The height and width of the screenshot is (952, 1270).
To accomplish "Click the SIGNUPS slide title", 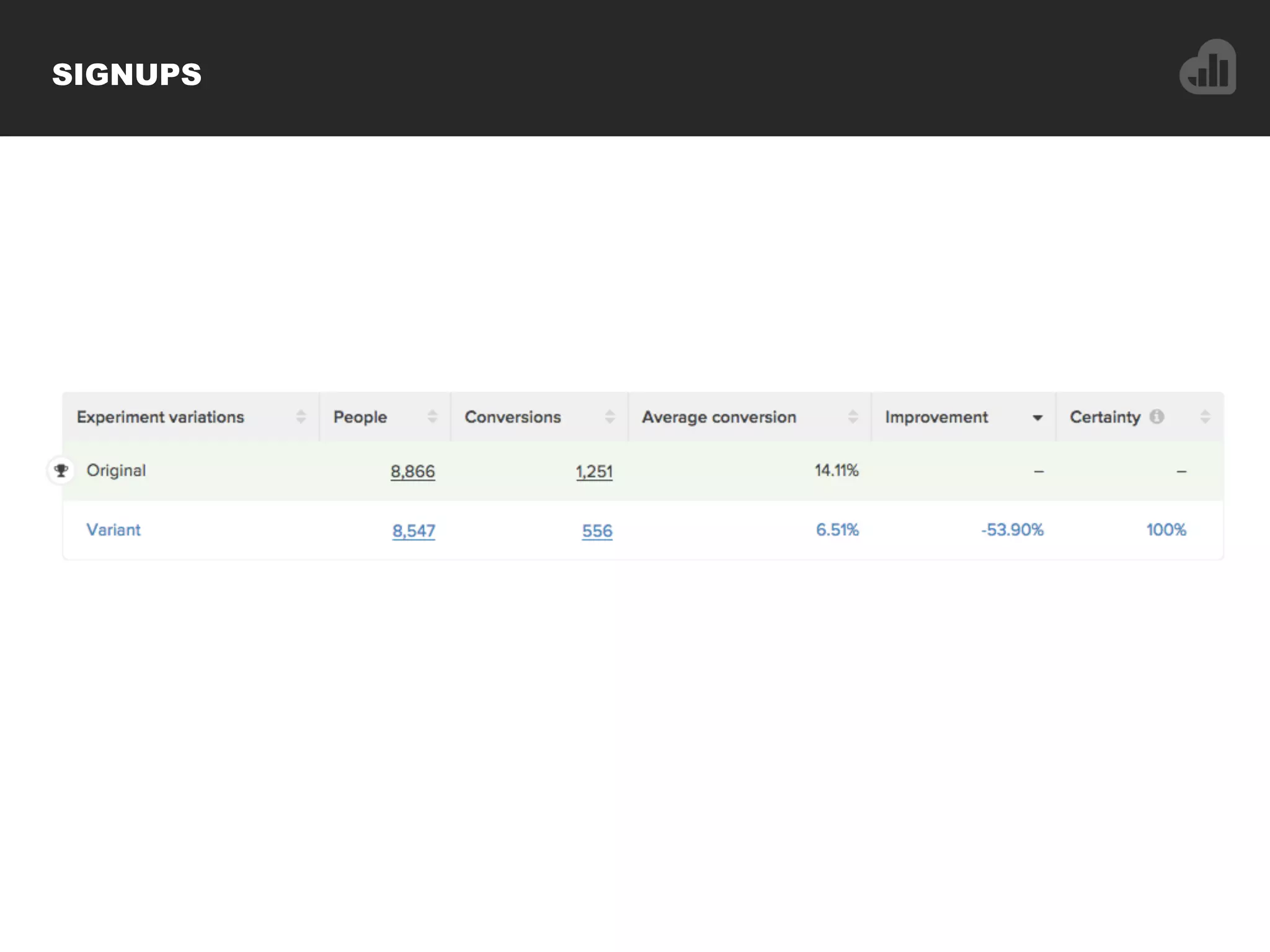I will tap(127, 74).
